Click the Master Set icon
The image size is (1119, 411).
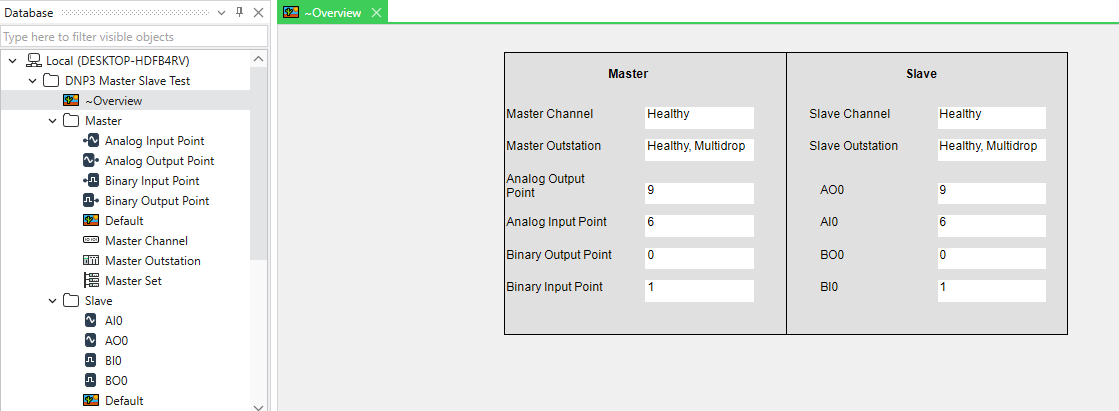pyautogui.click(x=91, y=280)
